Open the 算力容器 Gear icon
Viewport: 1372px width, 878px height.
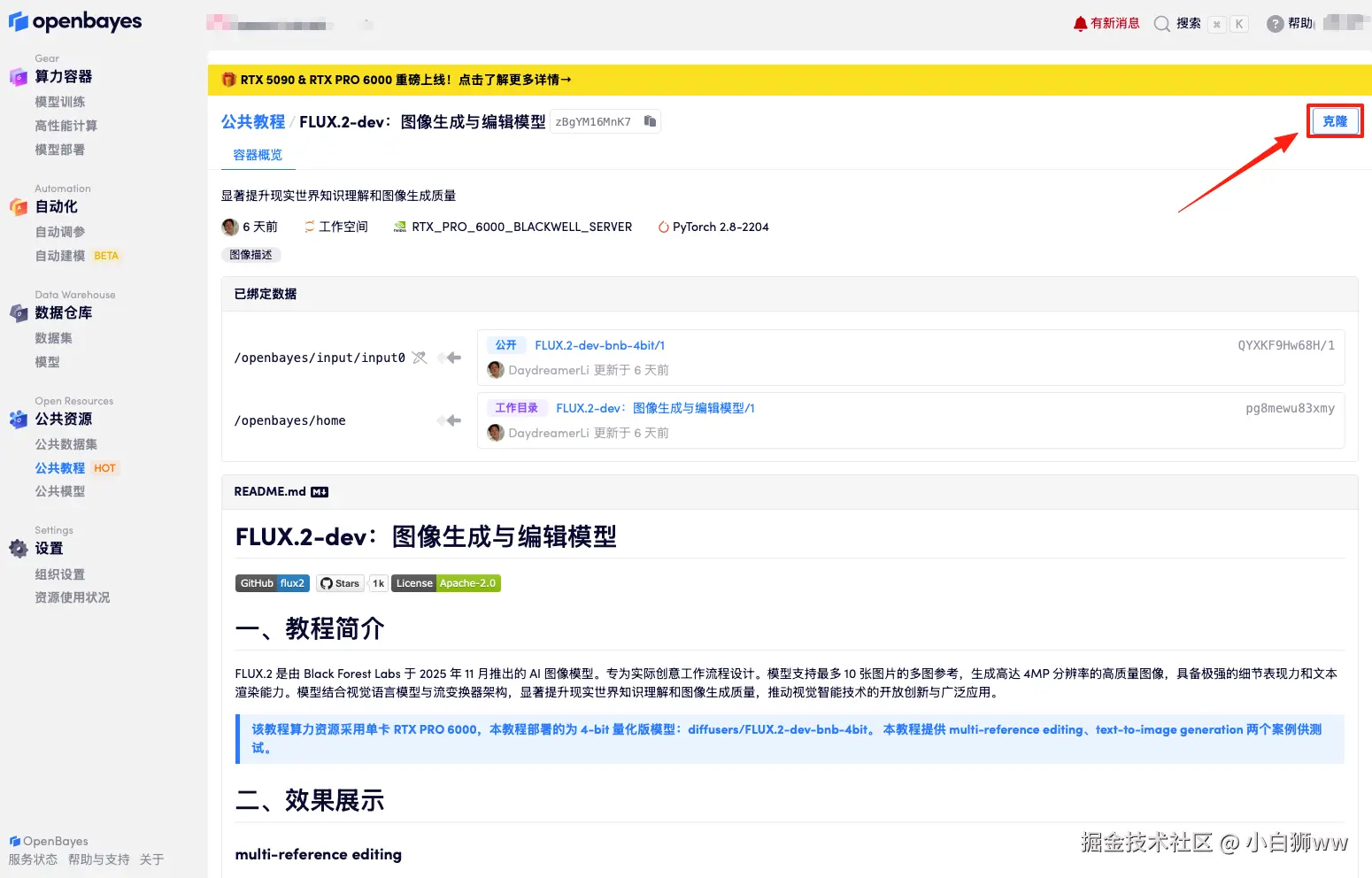[19, 77]
